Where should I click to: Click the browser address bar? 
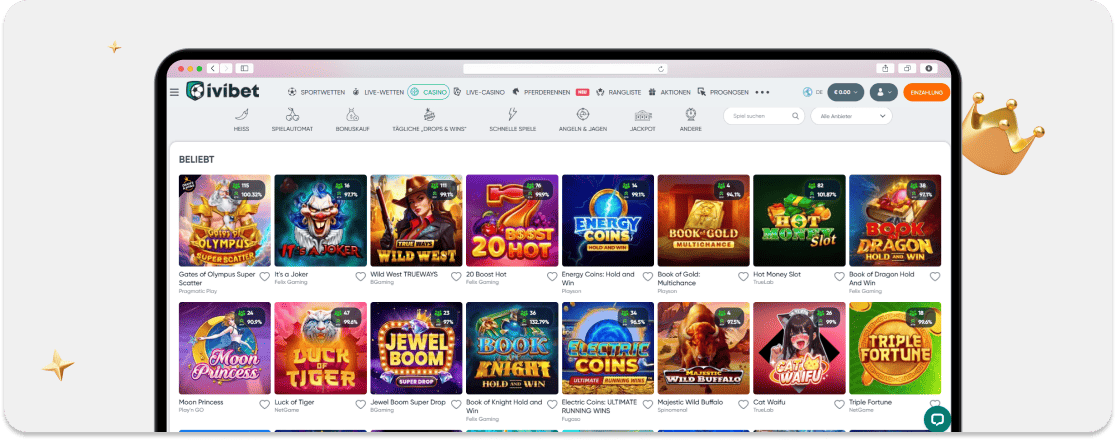click(x=566, y=69)
